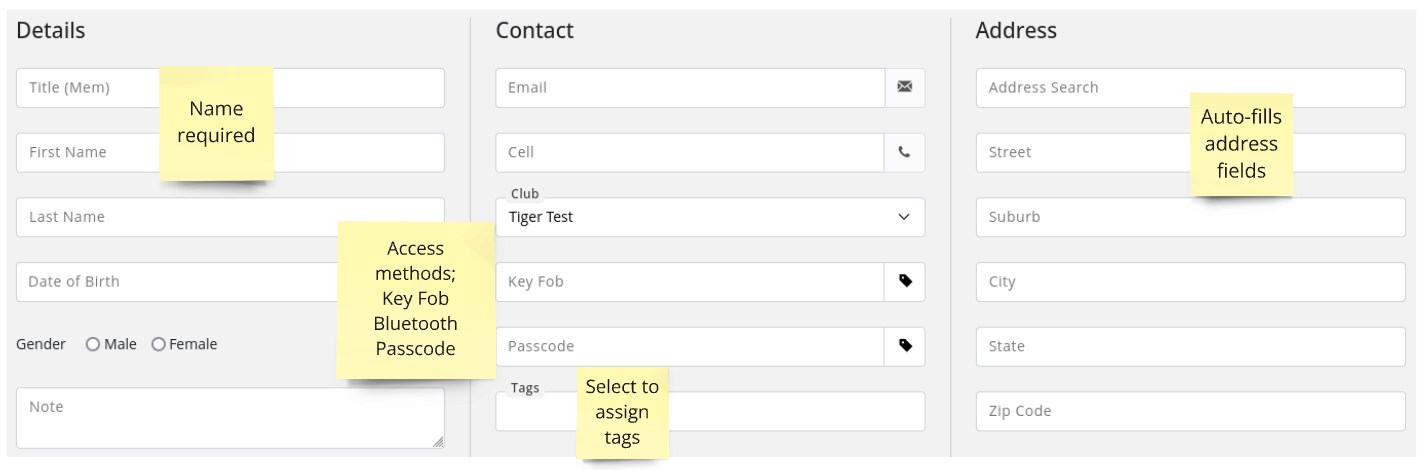This screenshot has height=470, width=1421.
Task: Select the Suburb input field
Action: click(1190, 217)
